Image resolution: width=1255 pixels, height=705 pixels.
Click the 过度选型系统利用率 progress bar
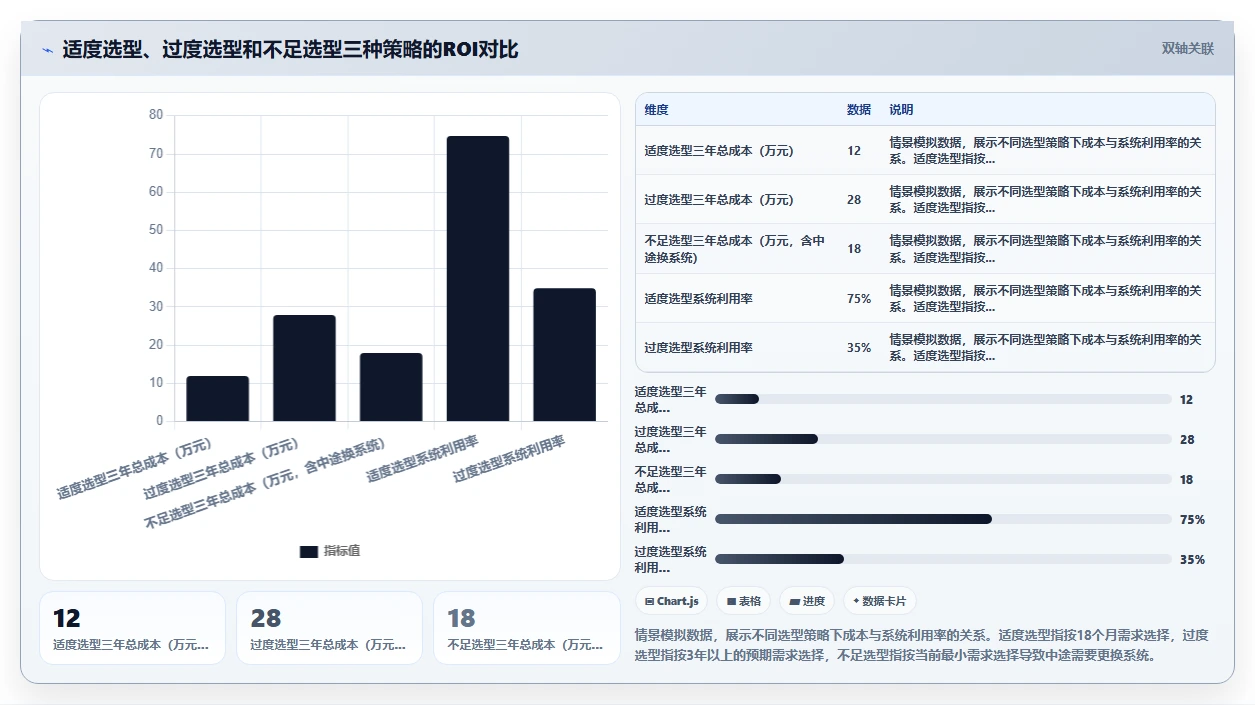(x=943, y=559)
